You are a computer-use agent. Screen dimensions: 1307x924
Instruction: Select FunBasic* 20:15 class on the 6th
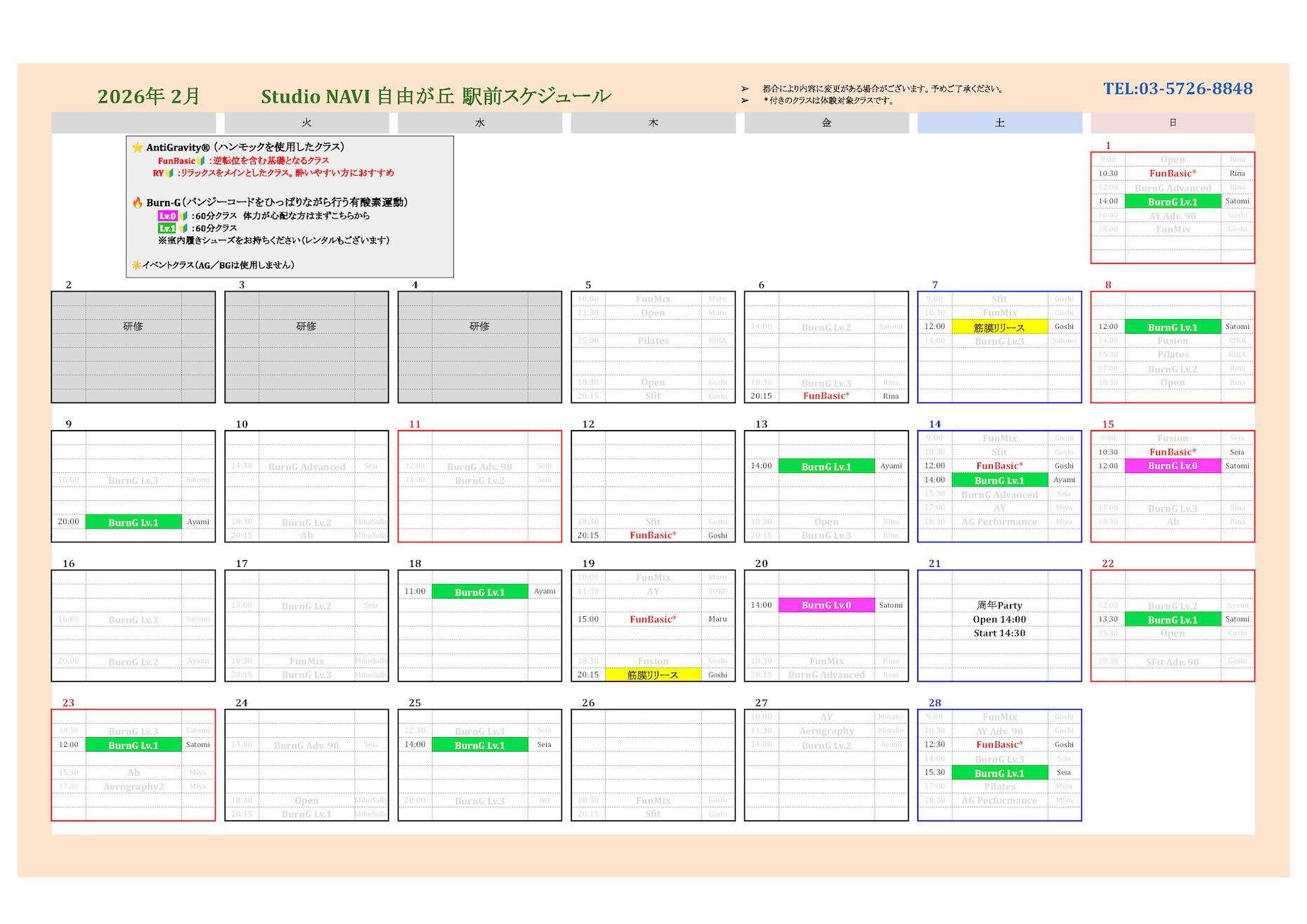tap(826, 396)
